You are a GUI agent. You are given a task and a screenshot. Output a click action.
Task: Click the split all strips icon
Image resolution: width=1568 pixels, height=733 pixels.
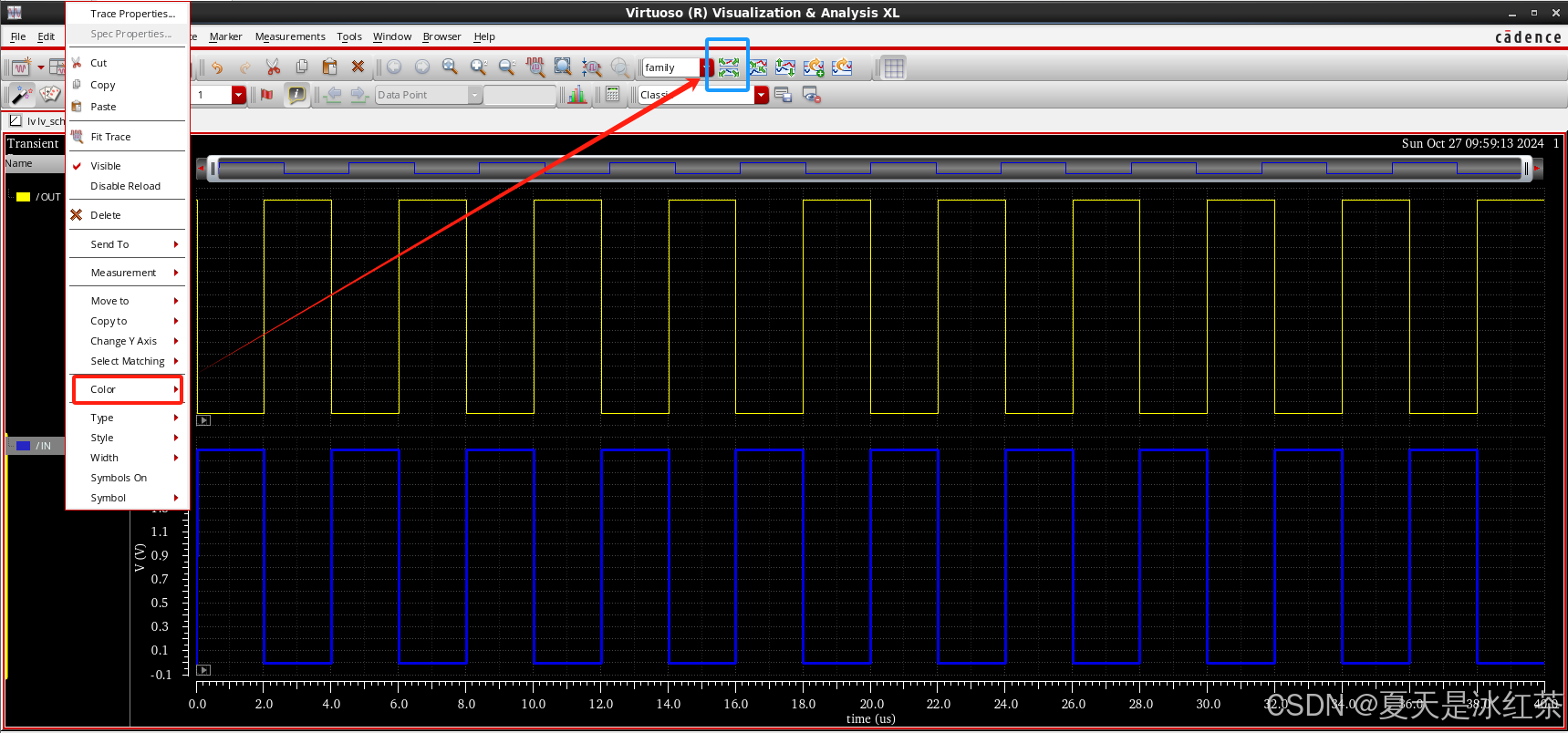[x=728, y=67]
